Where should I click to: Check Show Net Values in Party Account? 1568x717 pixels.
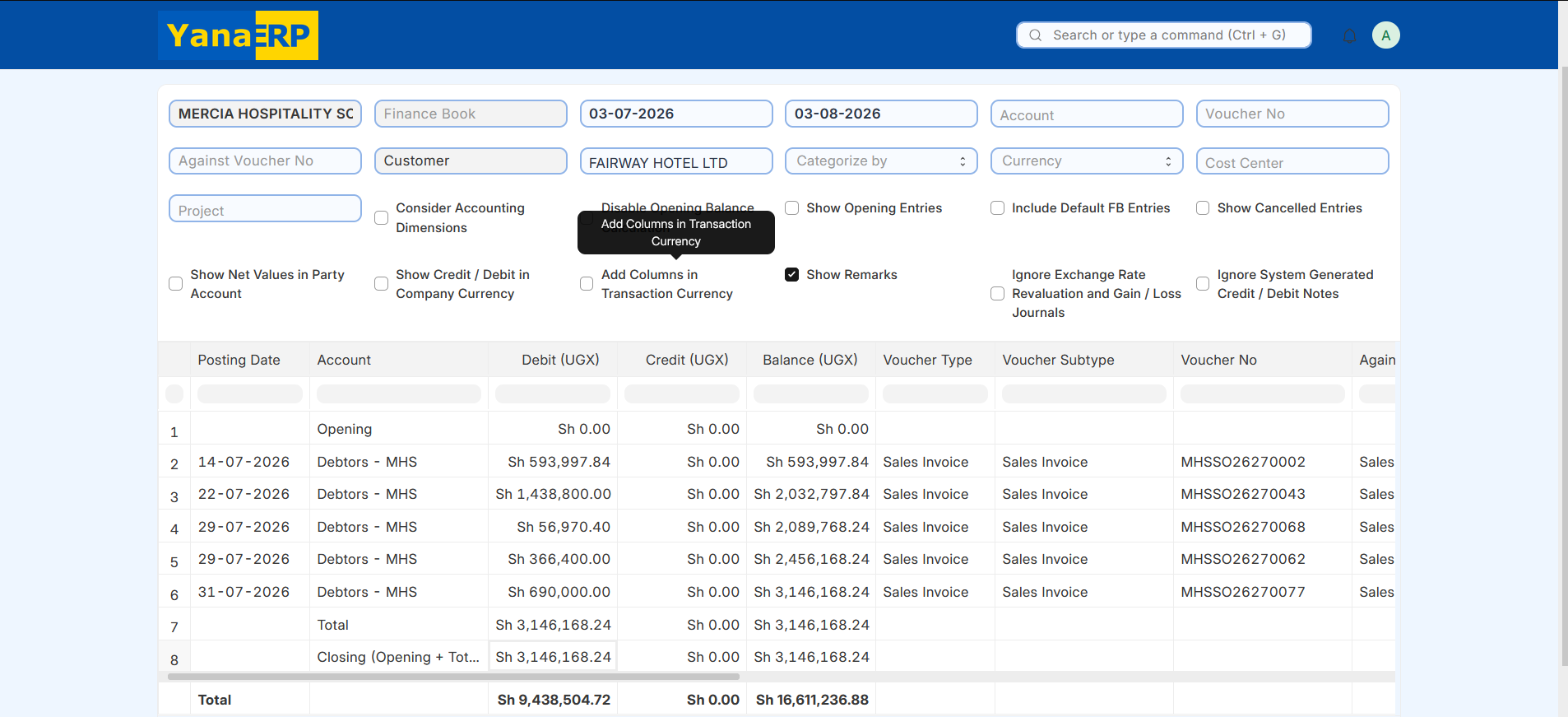[x=175, y=284]
